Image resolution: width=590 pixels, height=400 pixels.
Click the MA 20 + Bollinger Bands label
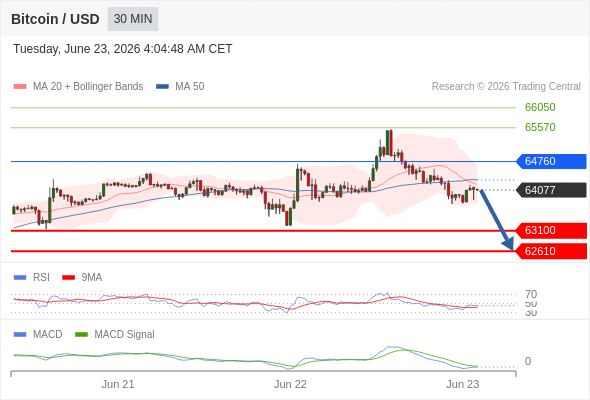(88, 87)
